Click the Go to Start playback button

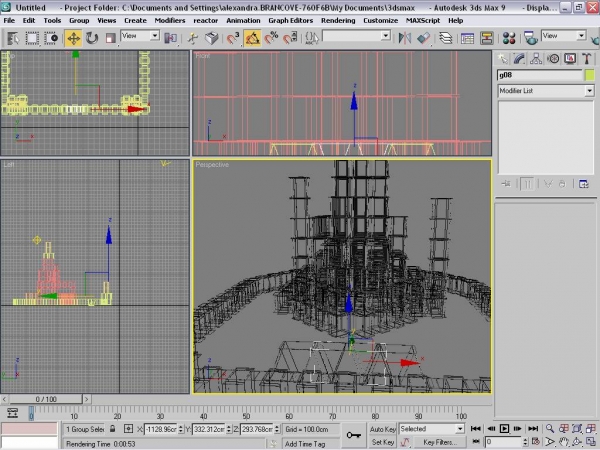point(476,429)
